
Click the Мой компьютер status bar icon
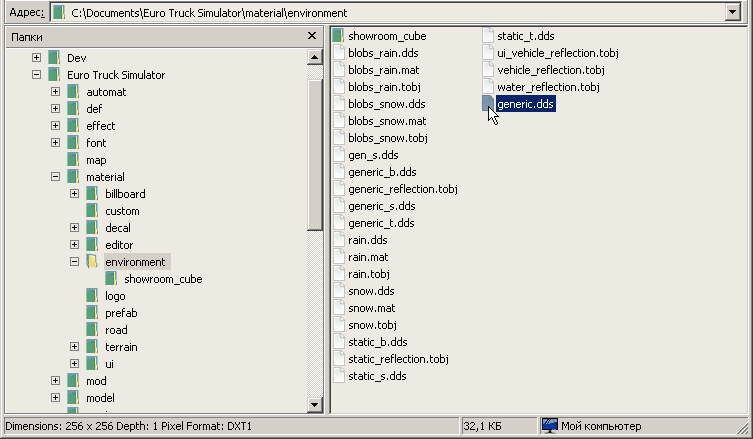point(549,426)
